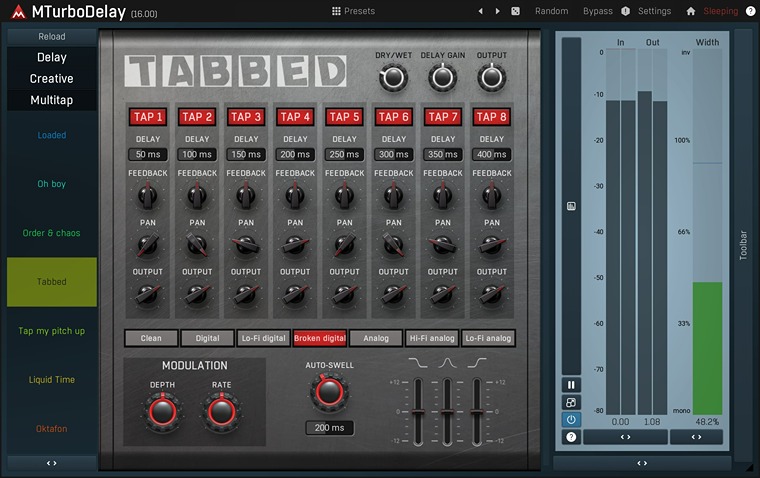Click the Modulation Rate knob
760x478 pixels.
[222, 412]
